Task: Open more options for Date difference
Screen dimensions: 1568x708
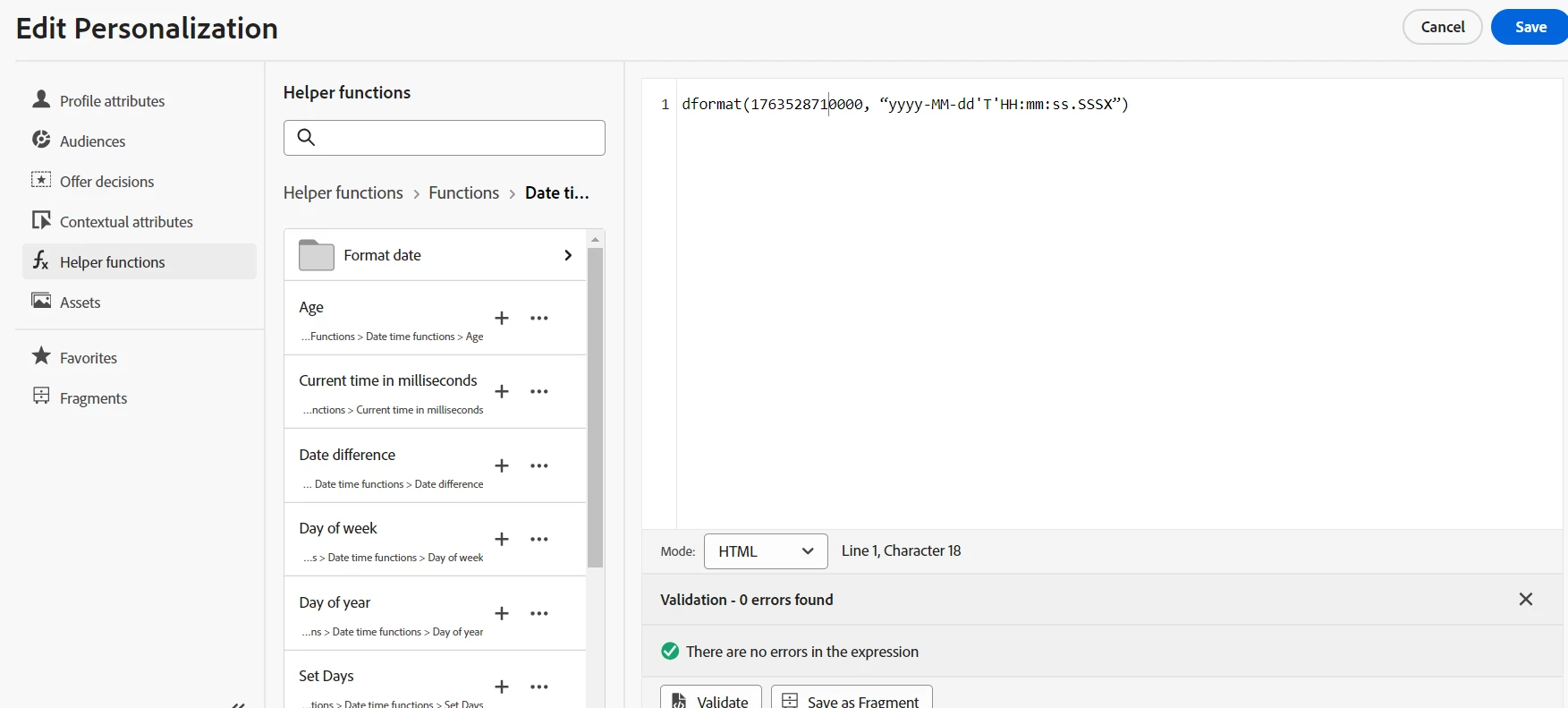Action: click(539, 466)
